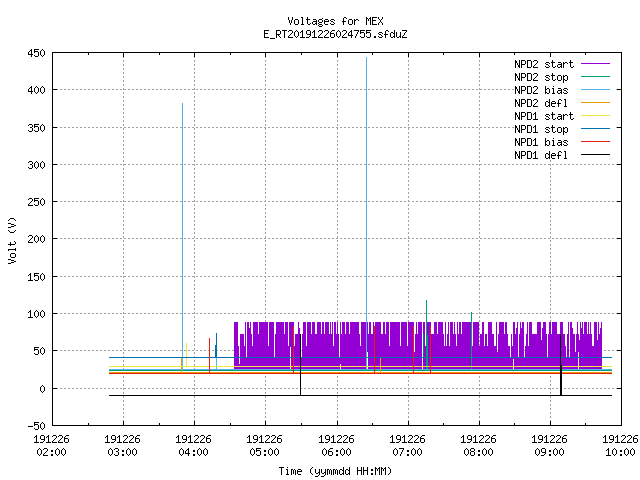Click the chart title Voltages for MEX
Viewport: 640px width, 480px height.
point(335,21)
